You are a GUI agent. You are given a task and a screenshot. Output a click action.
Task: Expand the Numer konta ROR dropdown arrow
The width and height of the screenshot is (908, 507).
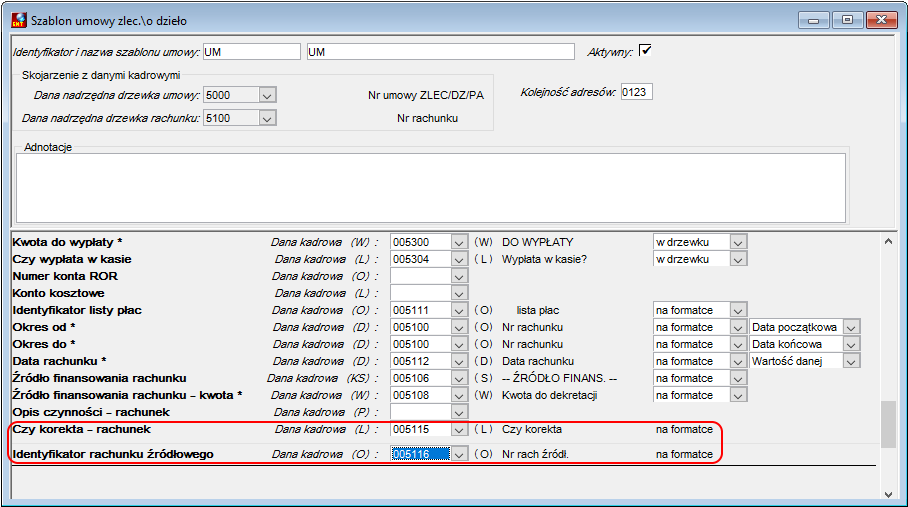[459, 277]
